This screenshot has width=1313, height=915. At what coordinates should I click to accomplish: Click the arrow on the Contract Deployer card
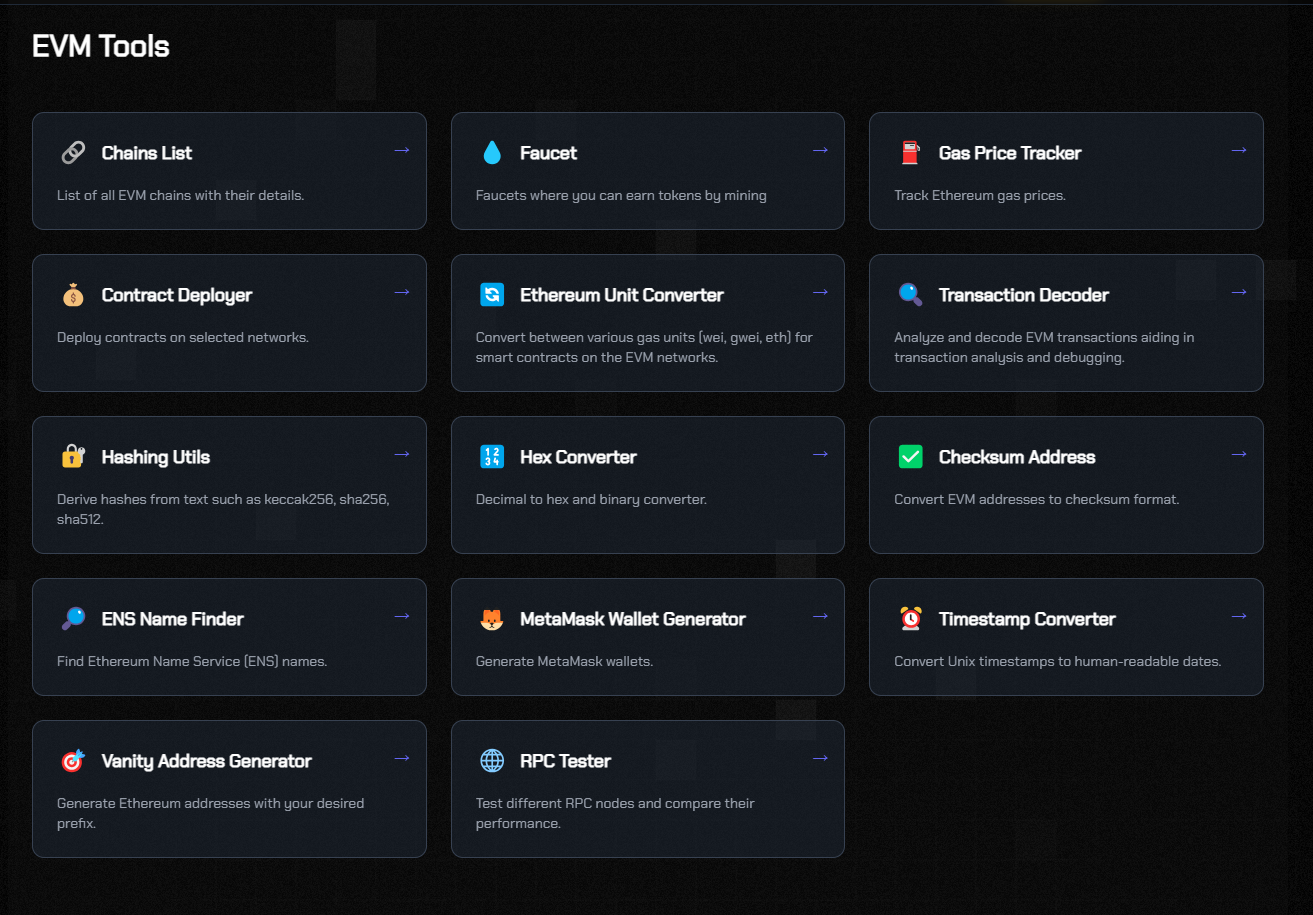coord(402,292)
